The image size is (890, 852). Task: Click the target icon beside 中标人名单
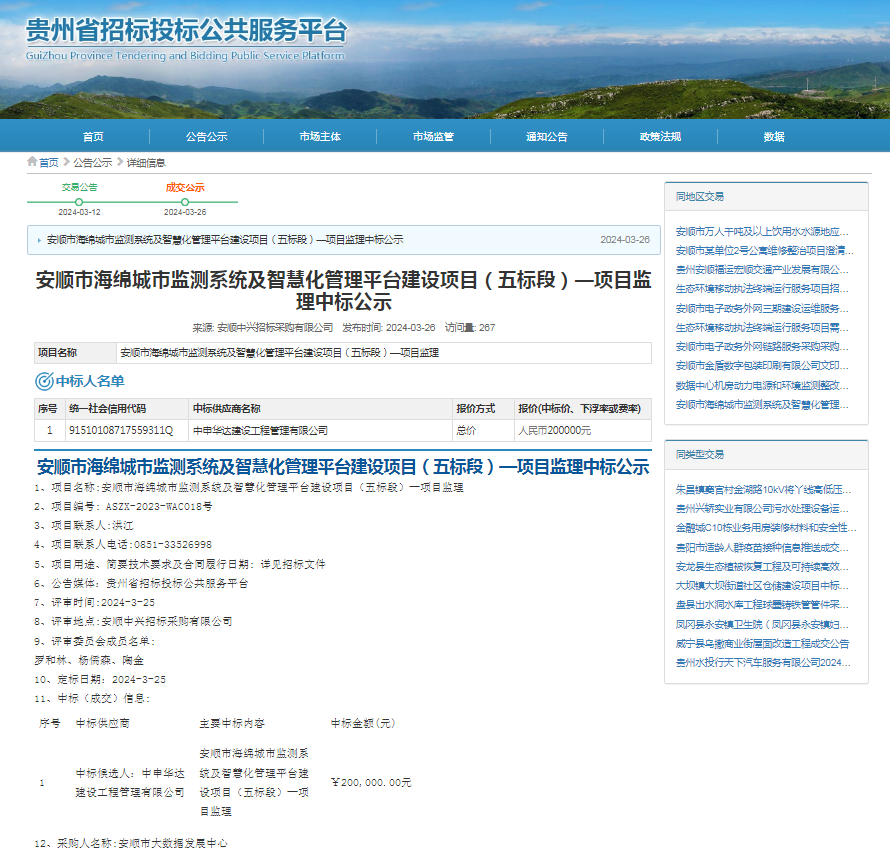coord(44,381)
